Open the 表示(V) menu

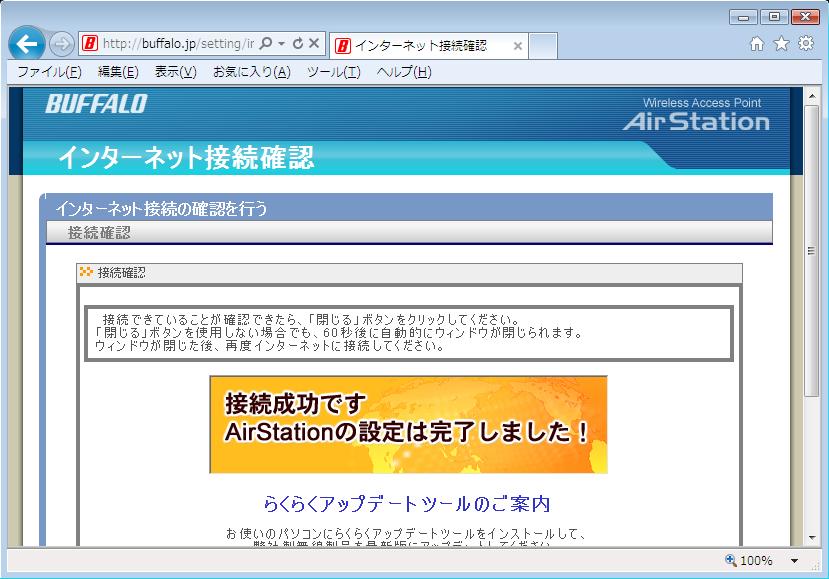pos(176,72)
